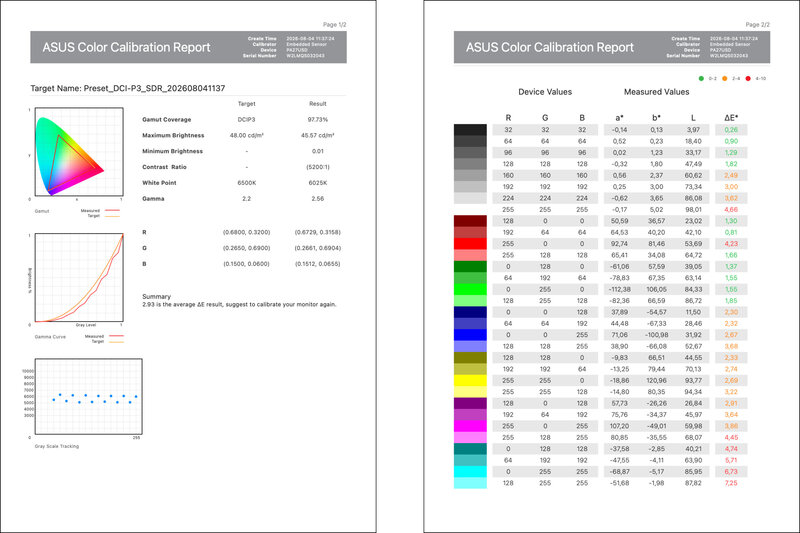The image size is (800, 533).
Task: Click the White Point result 6025K
Action: tap(318, 183)
